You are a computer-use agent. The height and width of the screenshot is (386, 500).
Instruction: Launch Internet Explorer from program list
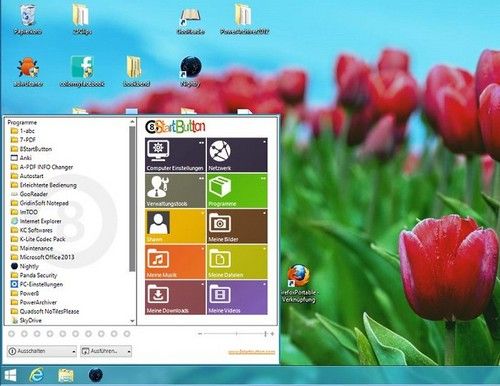click(36, 221)
